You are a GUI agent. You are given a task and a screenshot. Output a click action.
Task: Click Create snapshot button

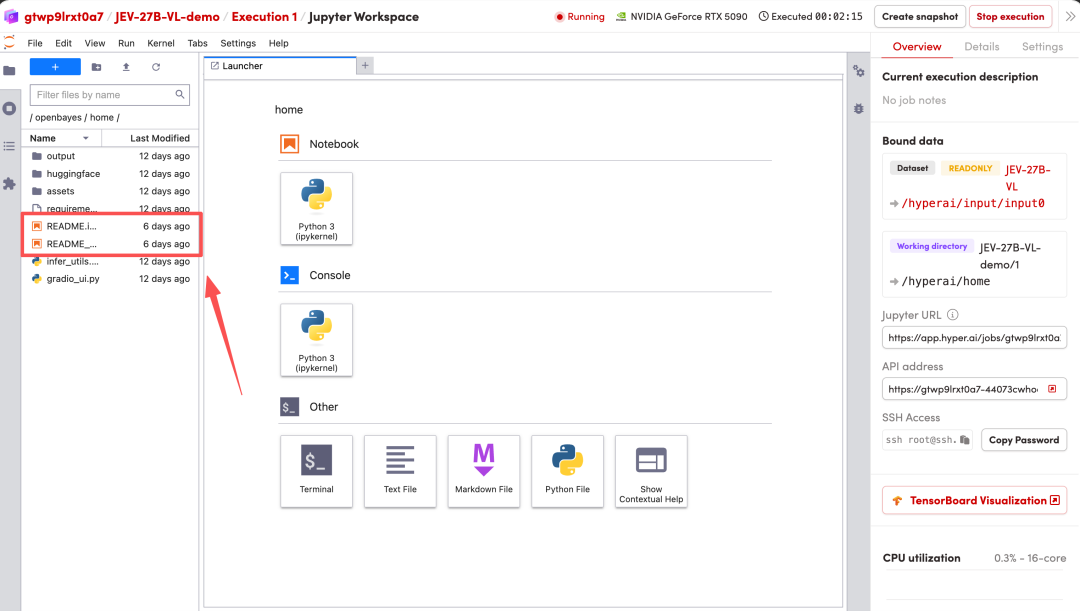click(920, 17)
